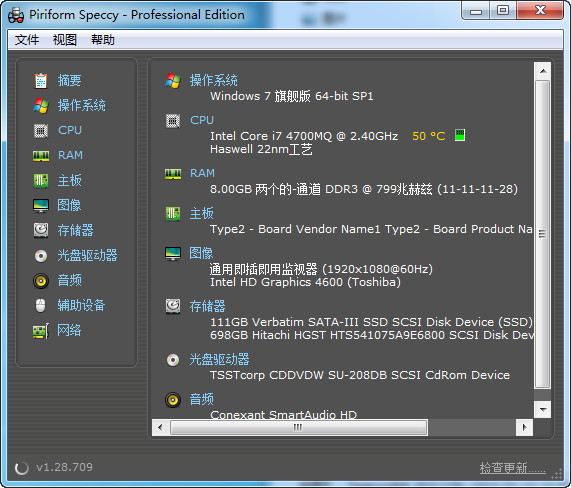The width and height of the screenshot is (571, 488).
Task: Open 音频 heading link in summary
Action: click(201, 400)
